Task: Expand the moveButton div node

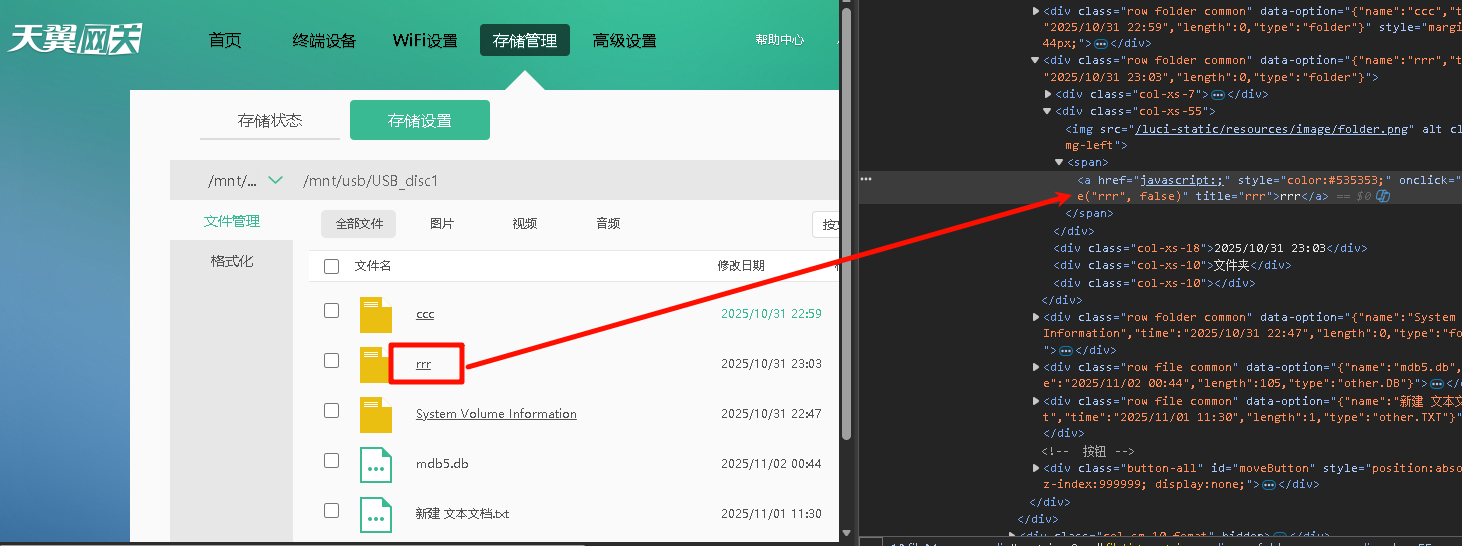Action: pos(1036,468)
